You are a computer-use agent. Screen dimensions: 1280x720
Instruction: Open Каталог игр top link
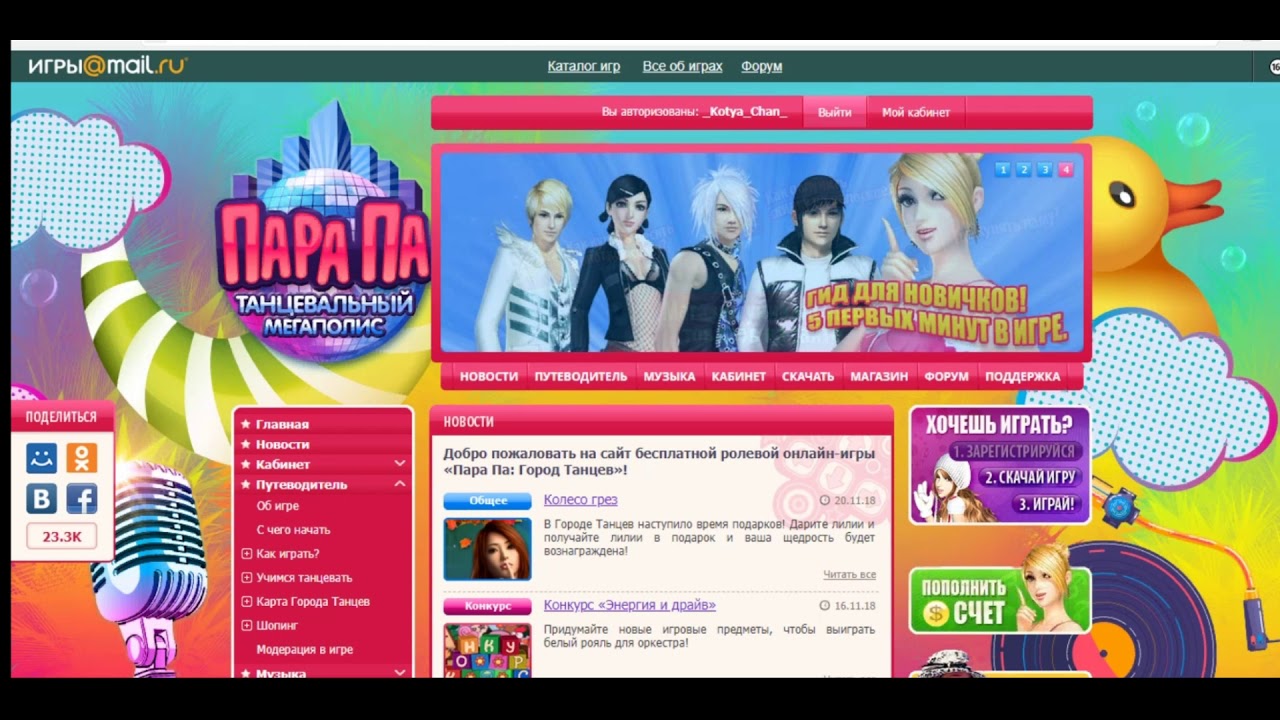584,66
